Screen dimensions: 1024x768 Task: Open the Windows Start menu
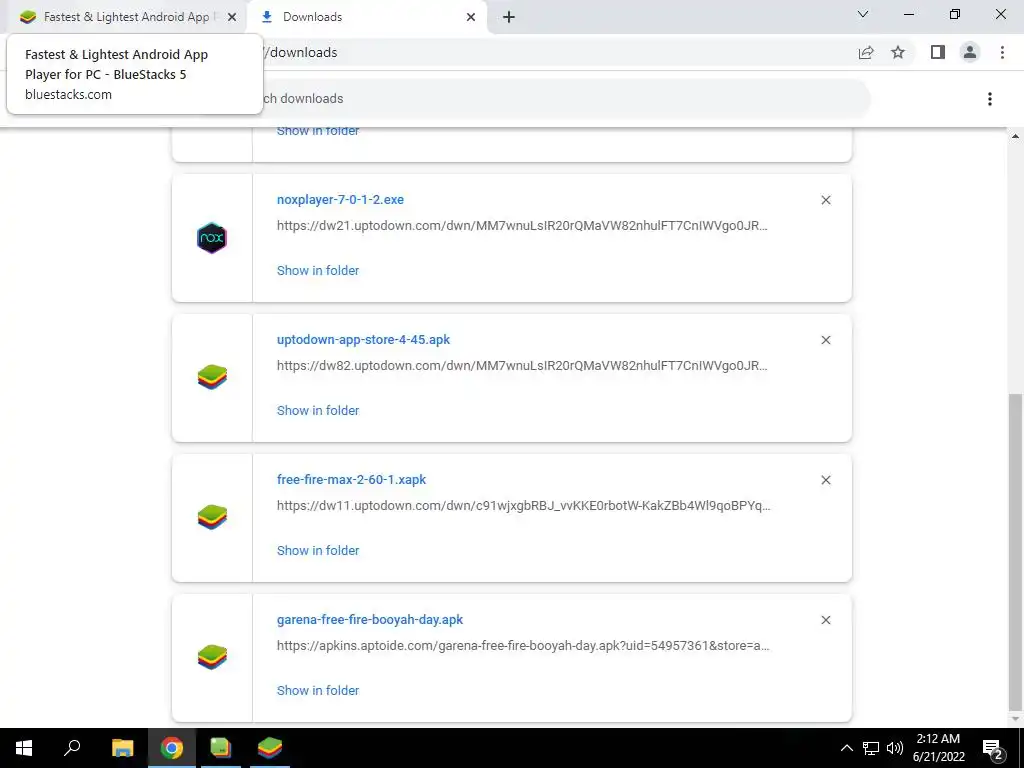click(24, 748)
